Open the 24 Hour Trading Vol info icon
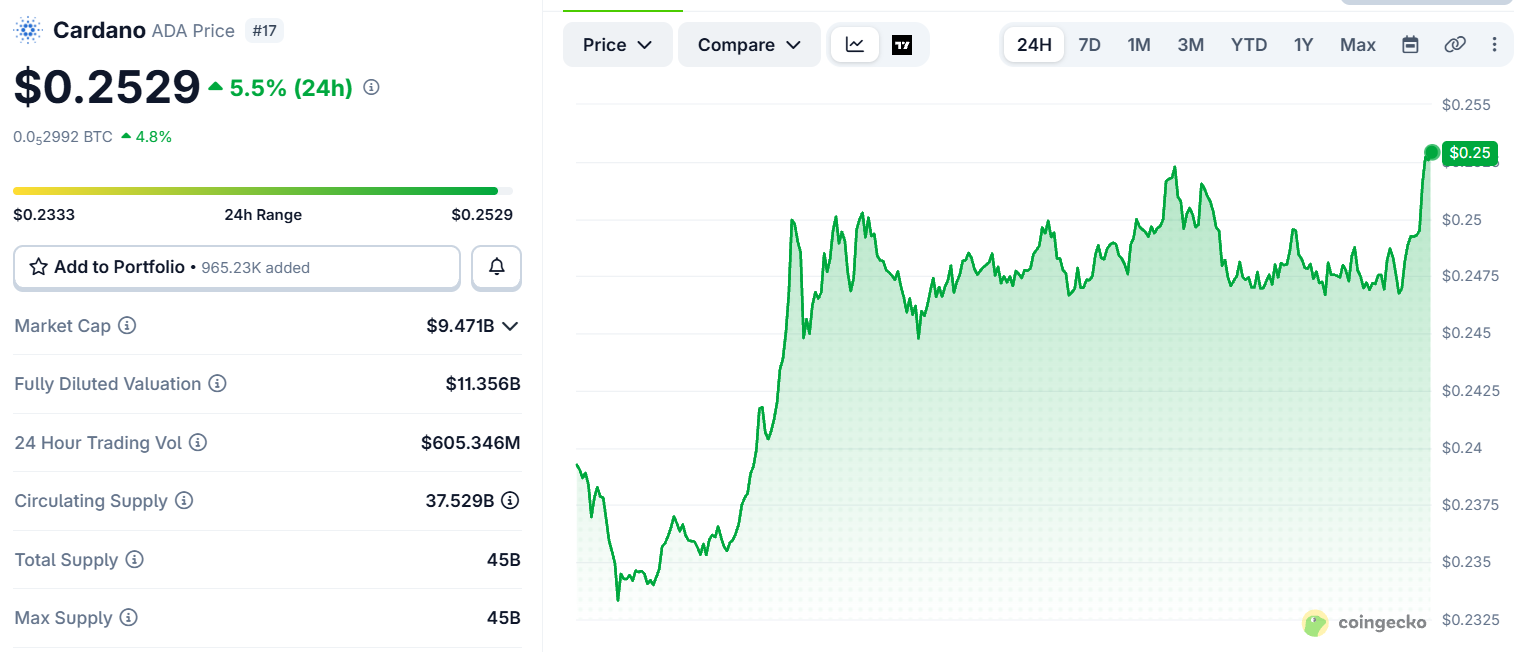Viewport: 1525px width, 652px height. click(x=198, y=442)
